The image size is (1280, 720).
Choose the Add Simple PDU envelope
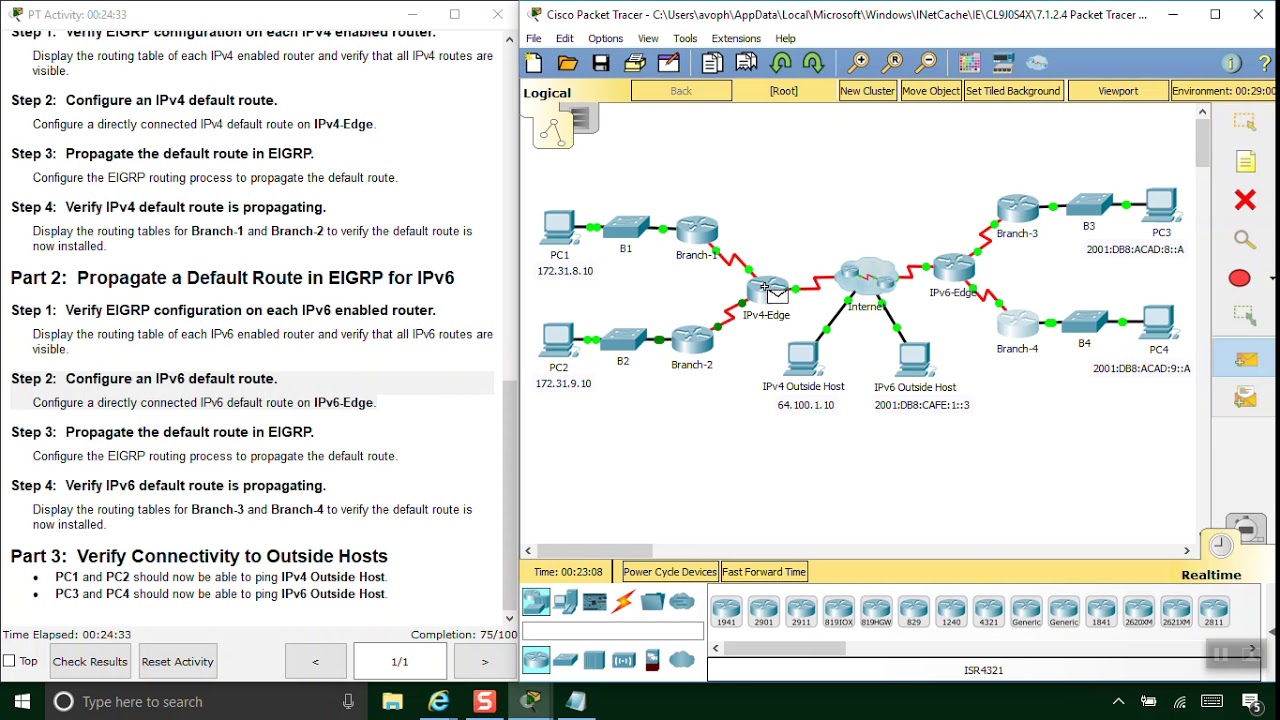[x=1245, y=359]
